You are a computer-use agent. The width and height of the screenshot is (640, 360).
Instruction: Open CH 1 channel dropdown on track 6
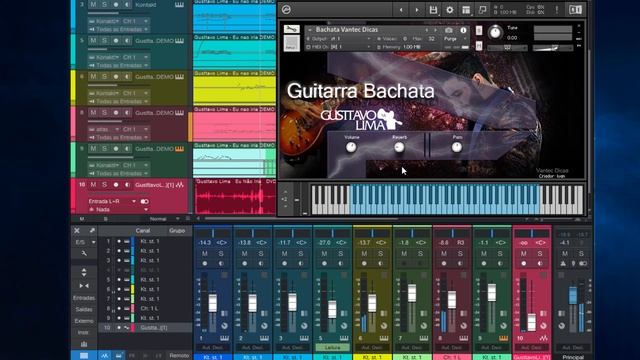coord(136,93)
